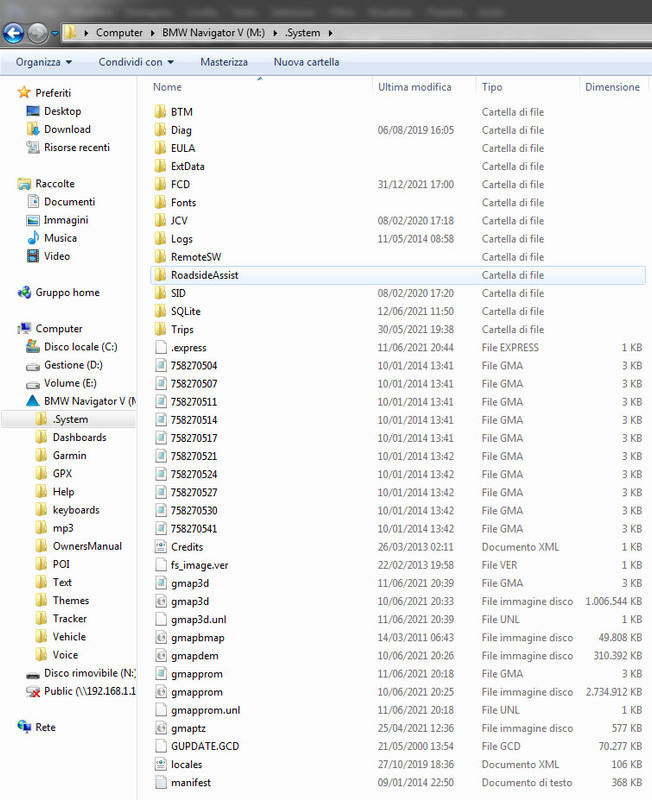Select gmap3d disc image file icon
Viewport: 652px width, 800px height.
click(x=161, y=601)
